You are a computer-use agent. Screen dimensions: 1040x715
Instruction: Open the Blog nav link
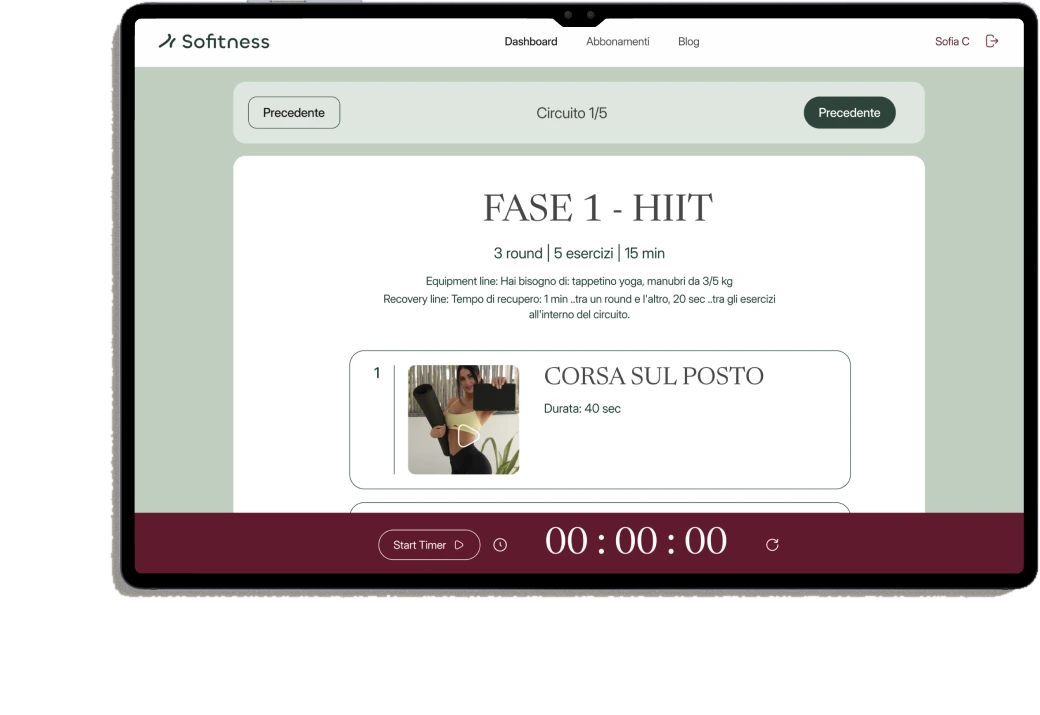tap(688, 41)
